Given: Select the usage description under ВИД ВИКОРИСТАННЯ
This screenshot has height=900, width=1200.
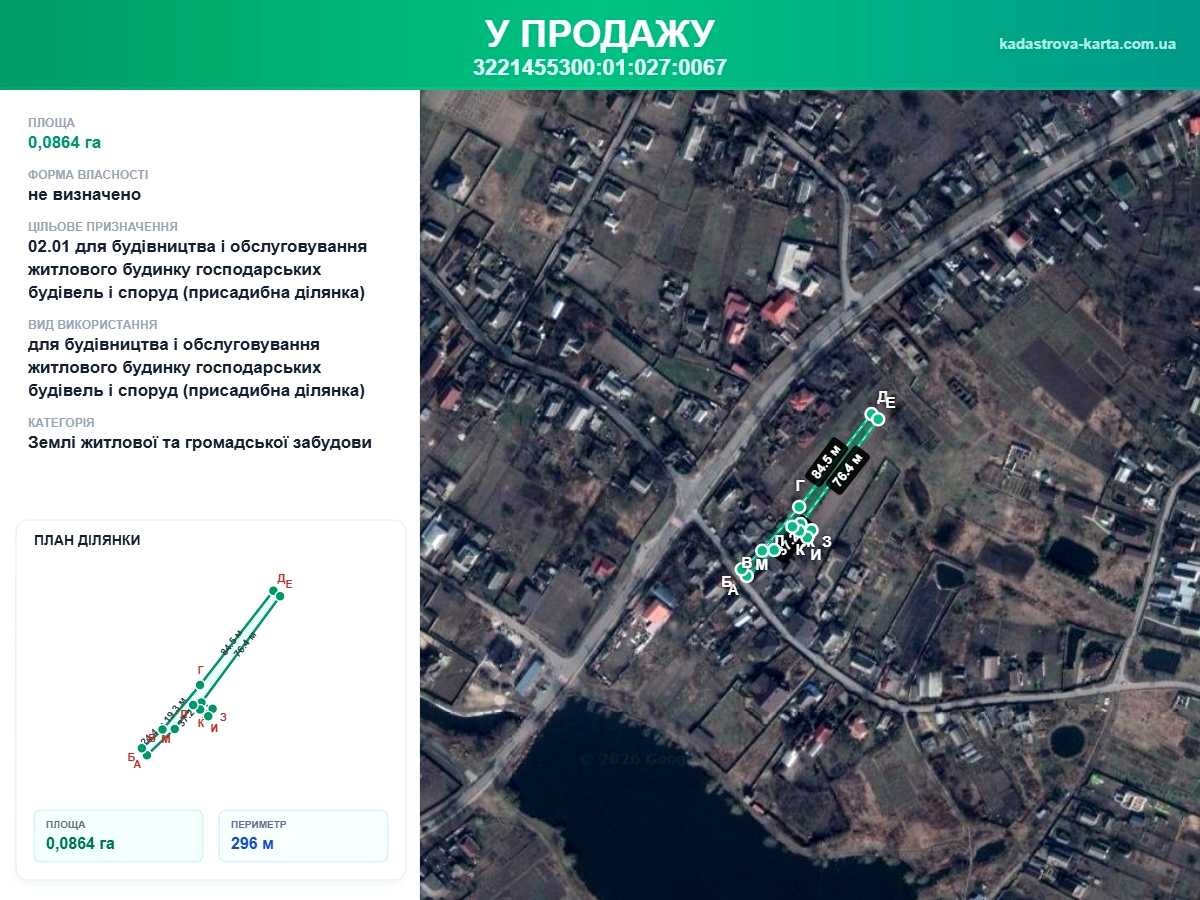Looking at the screenshot, I should click(x=197, y=367).
